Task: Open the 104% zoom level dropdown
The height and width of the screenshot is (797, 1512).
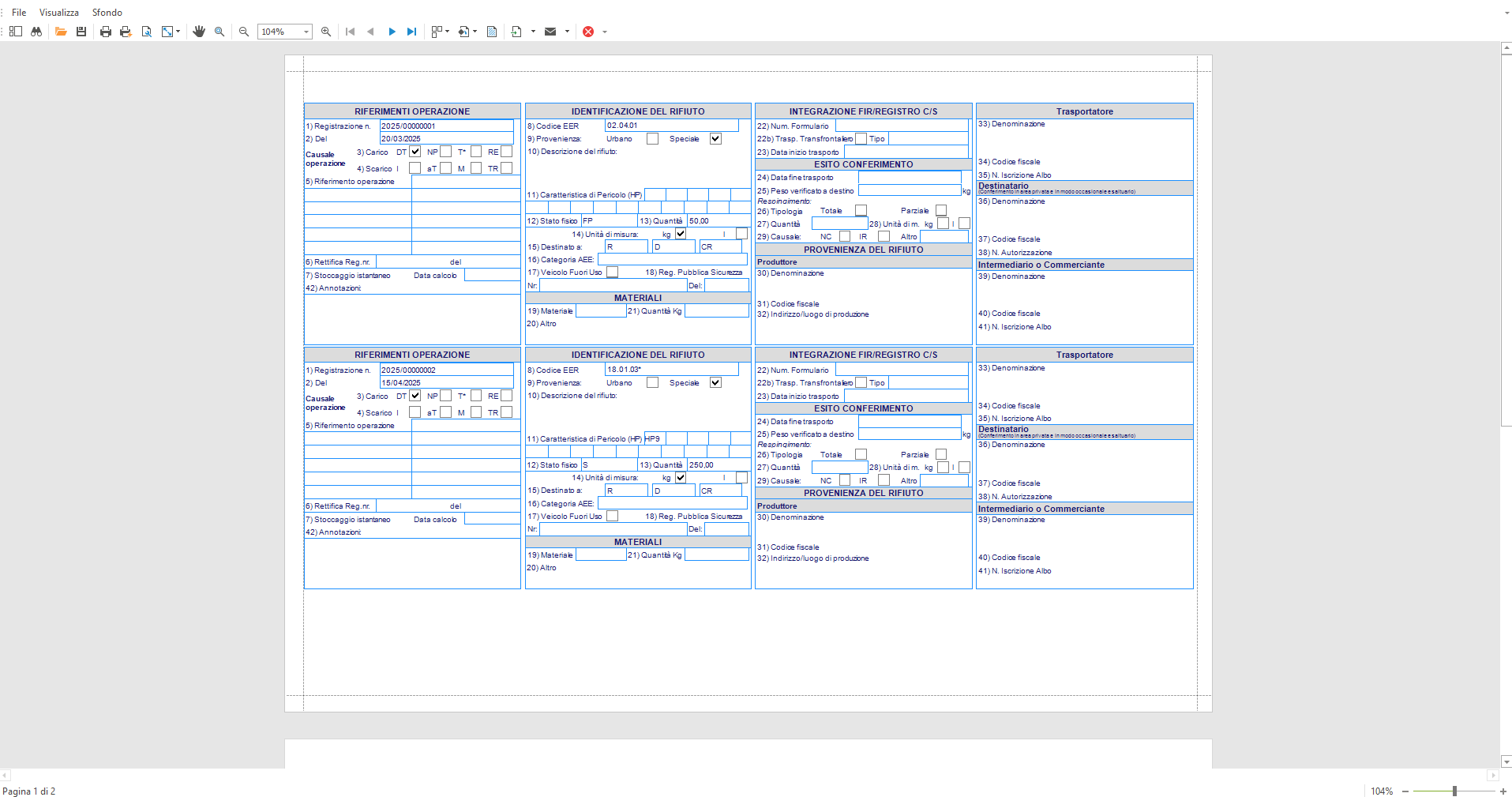Action: pos(306,32)
